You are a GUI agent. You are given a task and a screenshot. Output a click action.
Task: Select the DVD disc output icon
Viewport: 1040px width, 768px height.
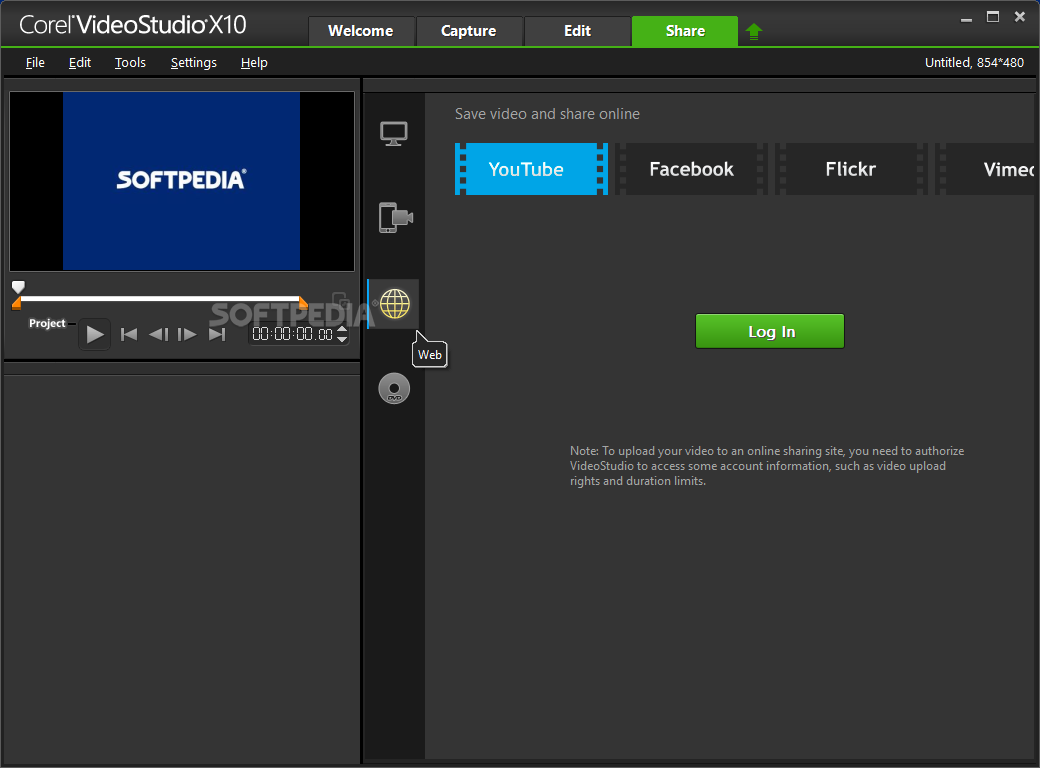(394, 389)
